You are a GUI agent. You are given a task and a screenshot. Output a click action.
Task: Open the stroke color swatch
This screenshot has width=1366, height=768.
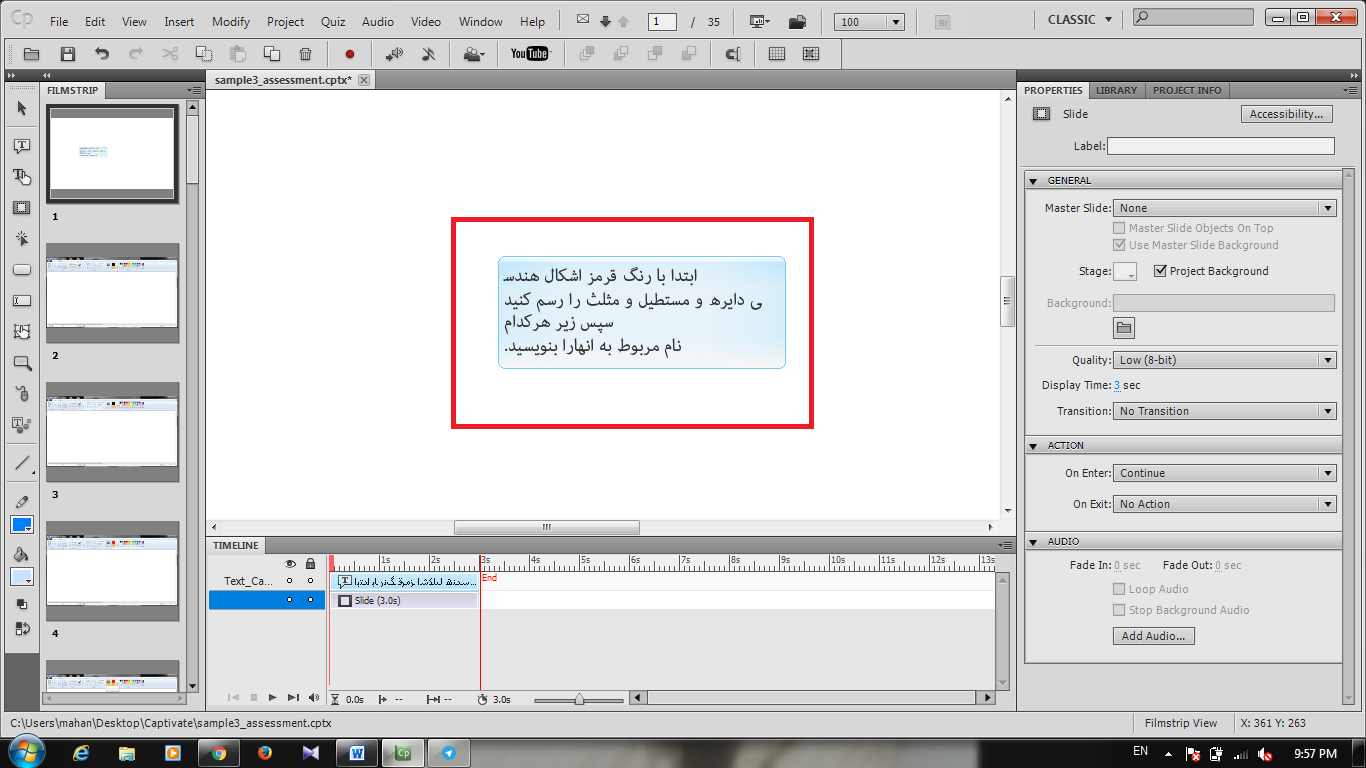(22, 525)
